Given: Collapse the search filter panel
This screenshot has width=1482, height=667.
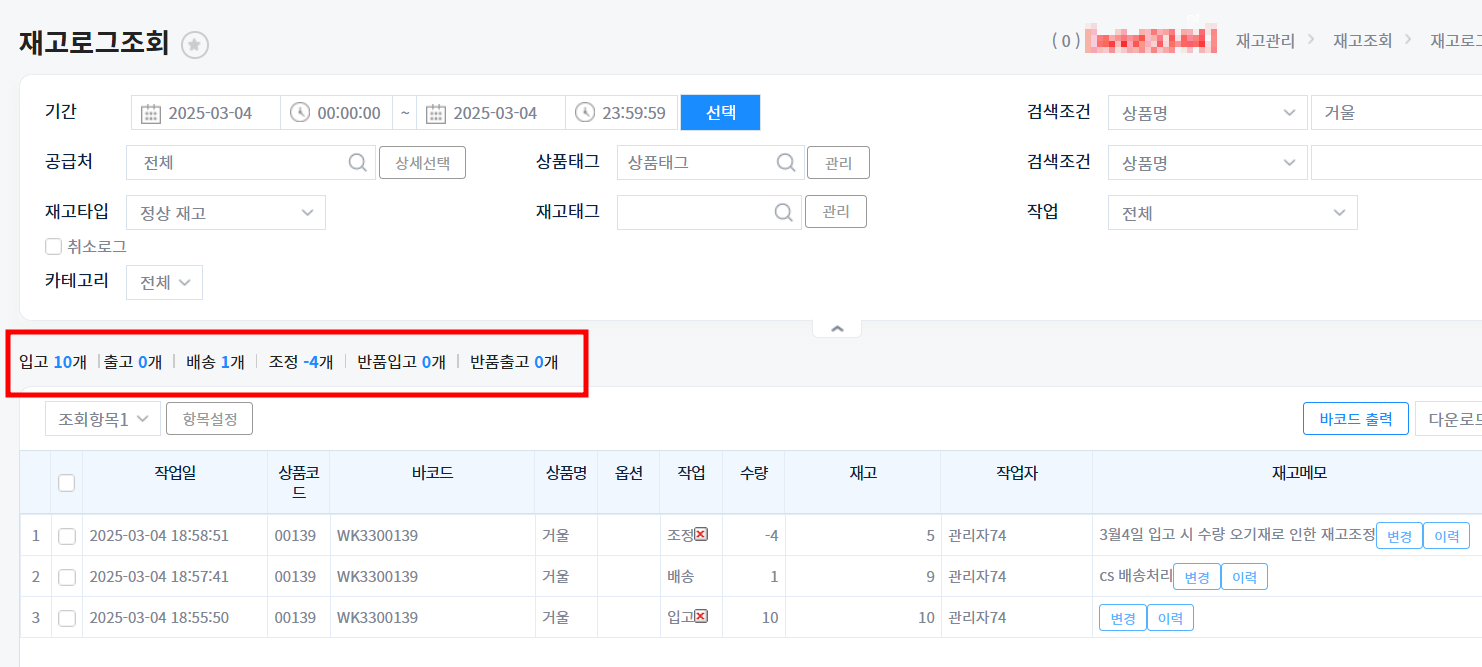Looking at the screenshot, I should point(837,329).
